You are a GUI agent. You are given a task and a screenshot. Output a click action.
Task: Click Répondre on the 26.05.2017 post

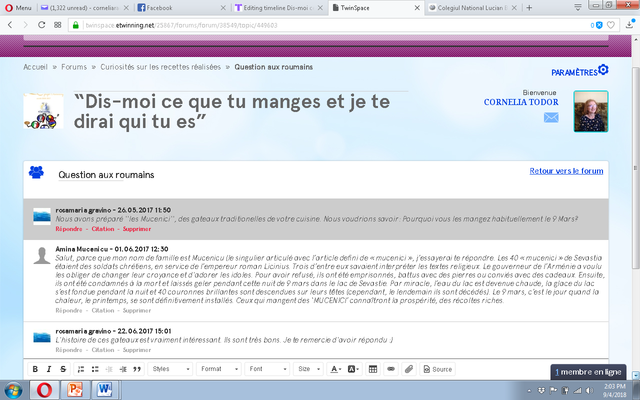pyautogui.click(x=69, y=229)
